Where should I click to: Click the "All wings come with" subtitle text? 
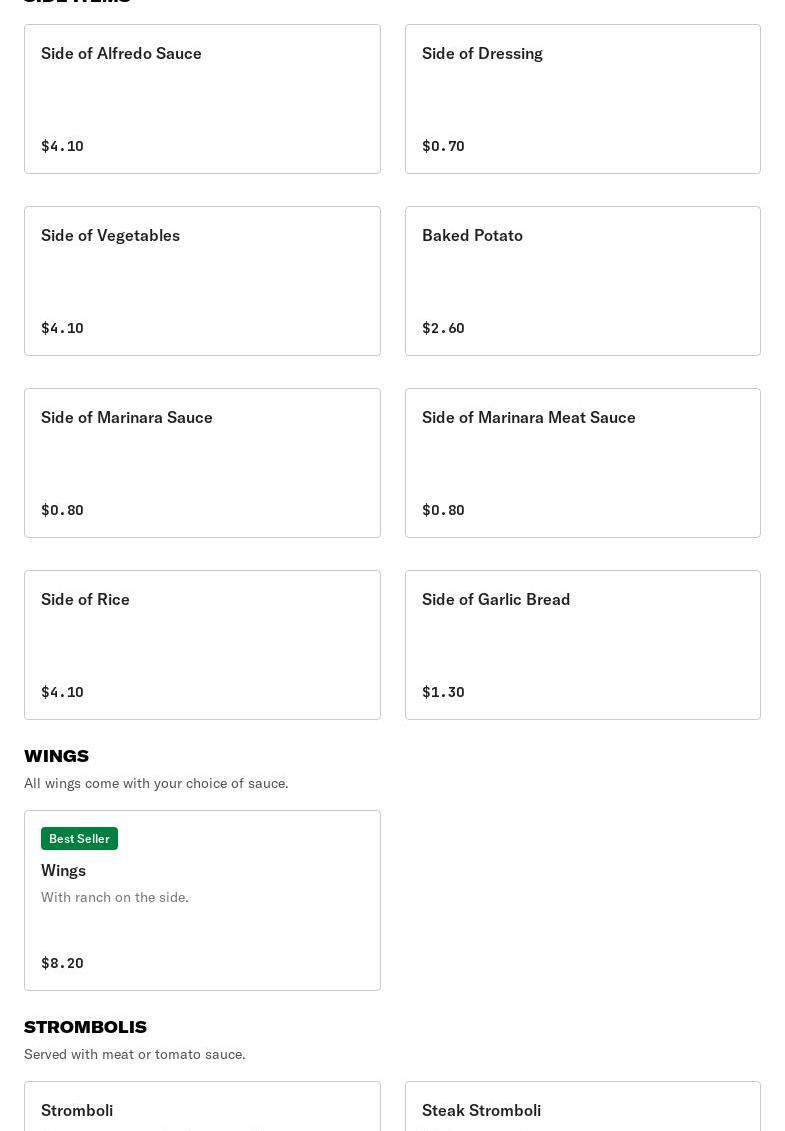click(156, 783)
